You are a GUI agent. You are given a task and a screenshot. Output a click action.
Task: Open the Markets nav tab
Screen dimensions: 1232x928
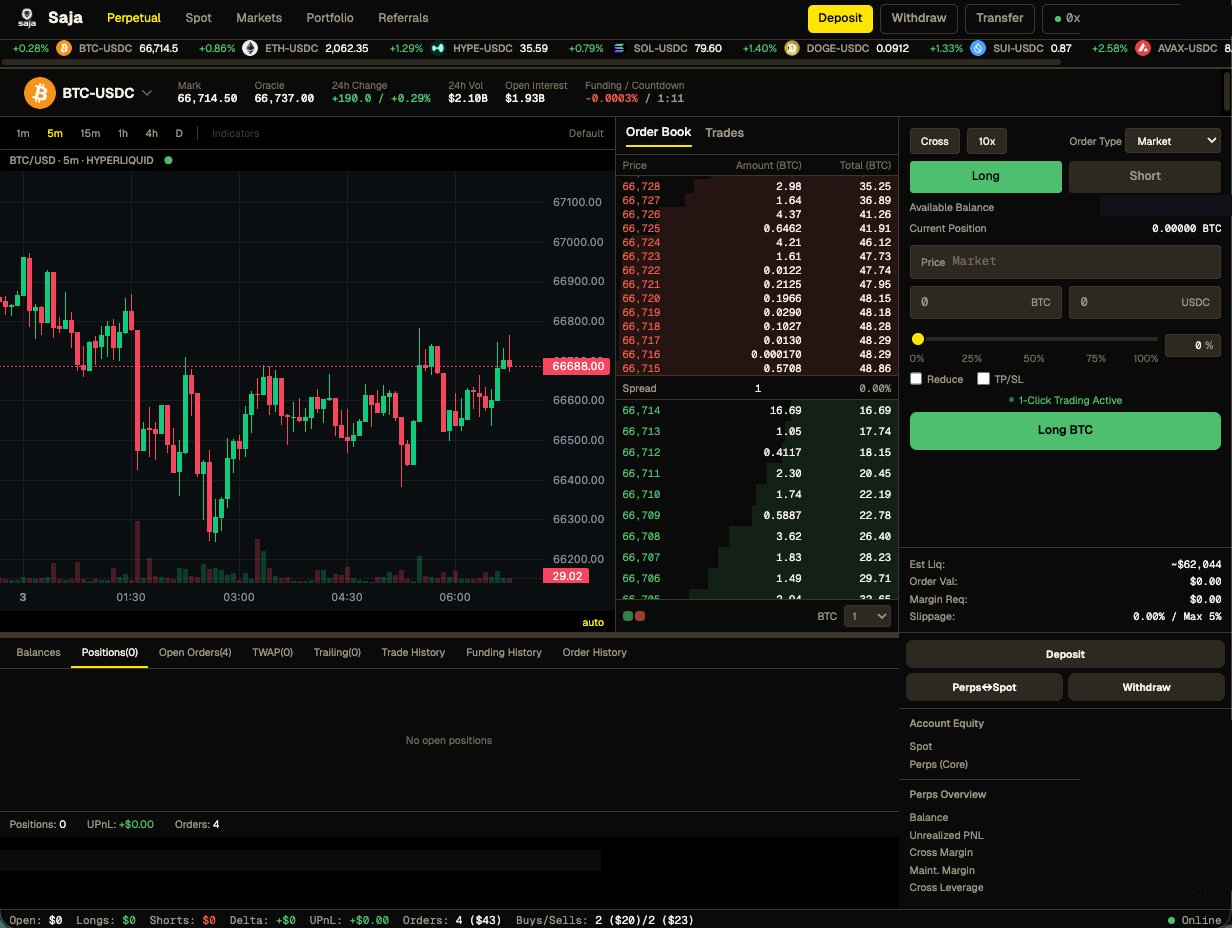pos(259,18)
